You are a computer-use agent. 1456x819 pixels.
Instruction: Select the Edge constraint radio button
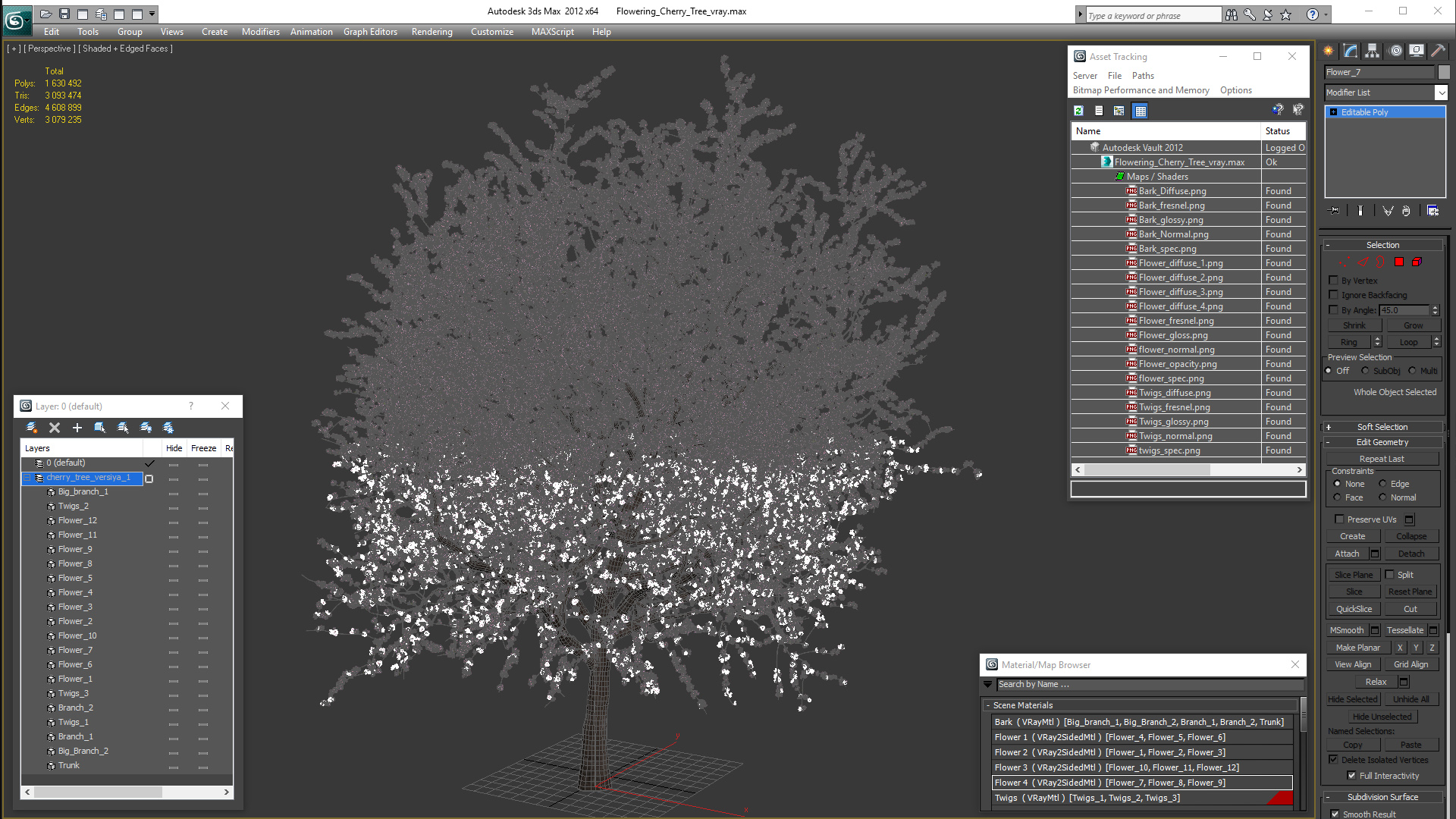(1382, 484)
